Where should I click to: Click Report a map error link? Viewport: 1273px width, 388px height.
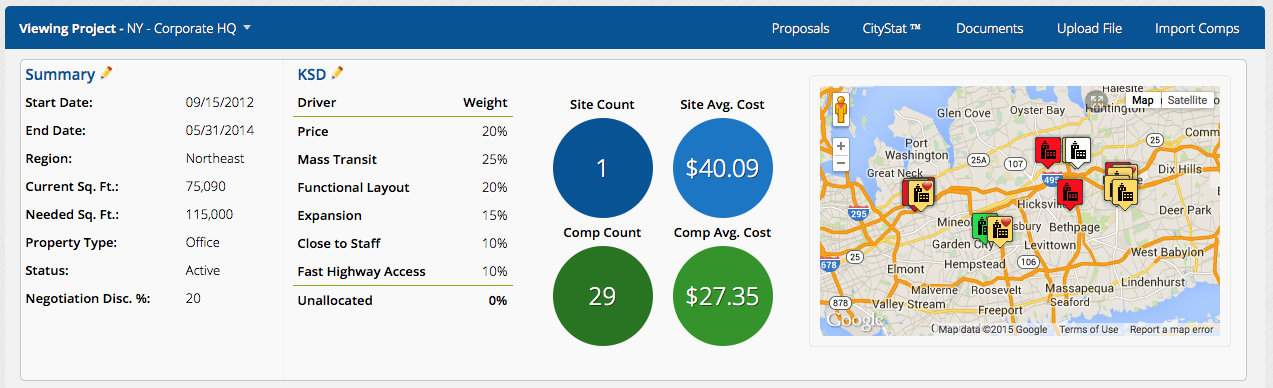[x=1172, y=330]
